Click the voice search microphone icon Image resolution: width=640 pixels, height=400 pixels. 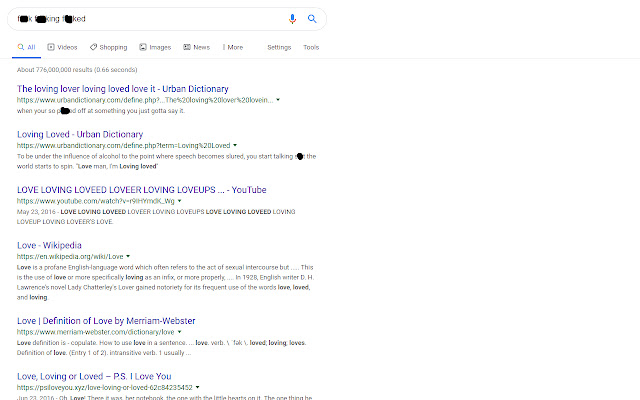292,19
